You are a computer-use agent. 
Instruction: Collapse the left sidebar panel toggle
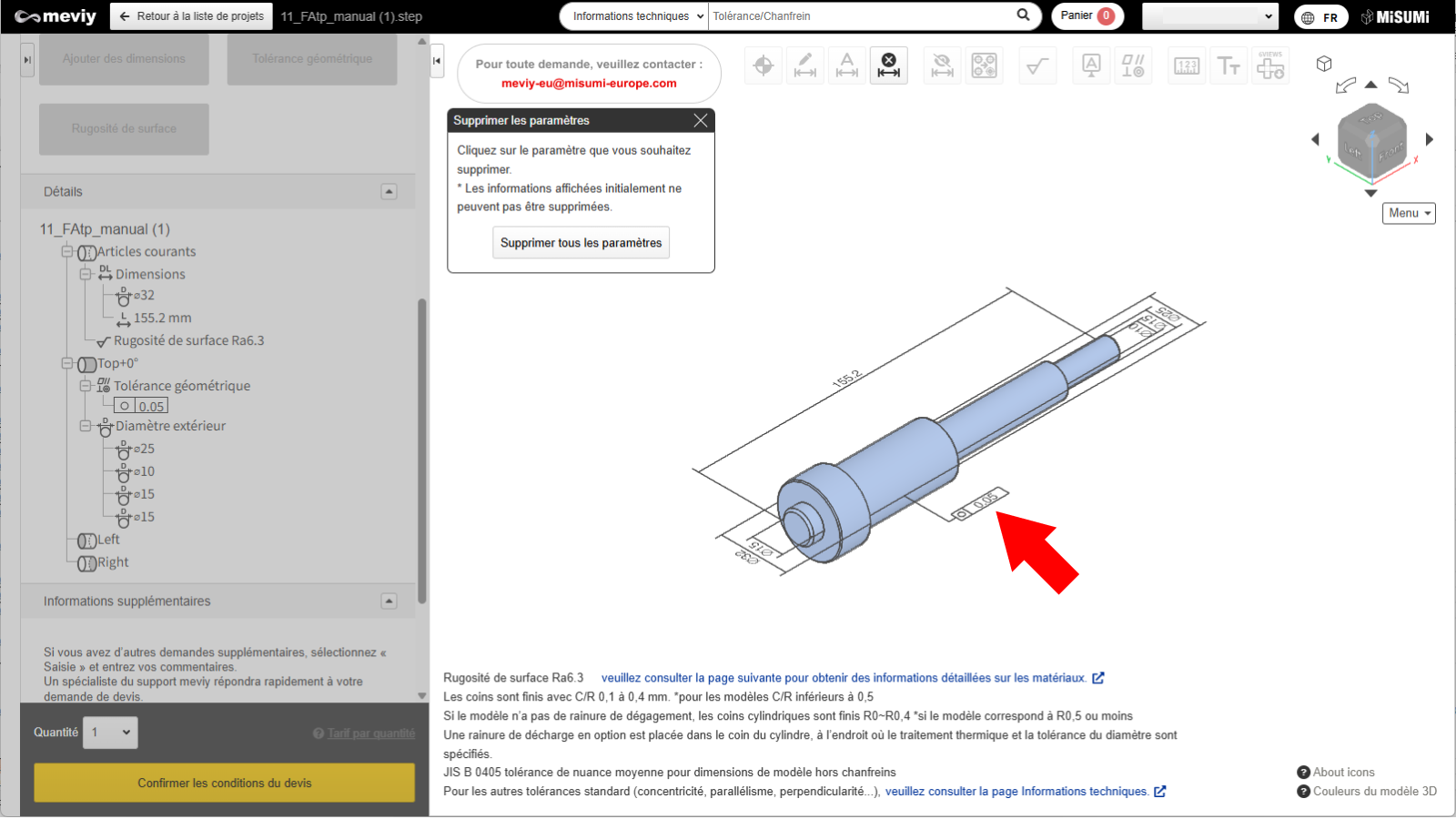27,60
